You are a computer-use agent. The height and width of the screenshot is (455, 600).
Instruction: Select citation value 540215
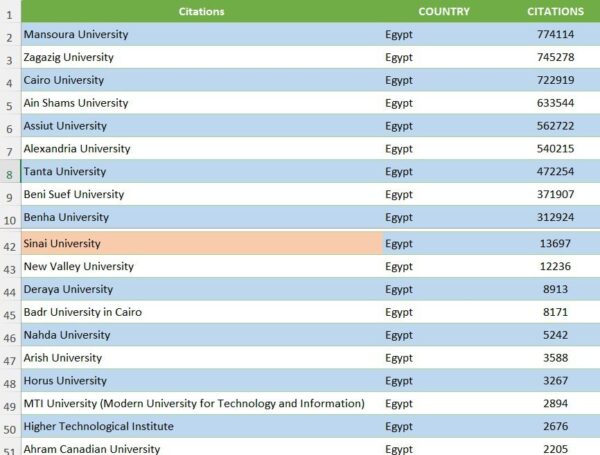[x=555, y=149]
